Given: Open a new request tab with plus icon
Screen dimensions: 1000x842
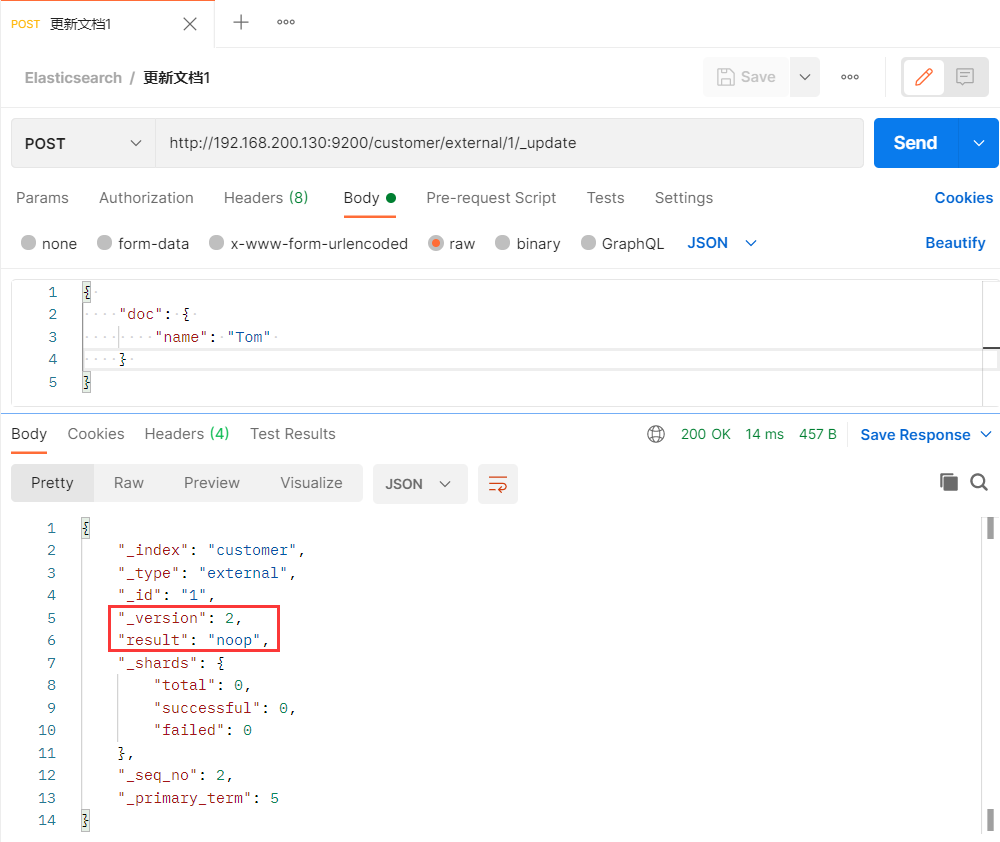Looking at the screenshot, I should point(240,22).
